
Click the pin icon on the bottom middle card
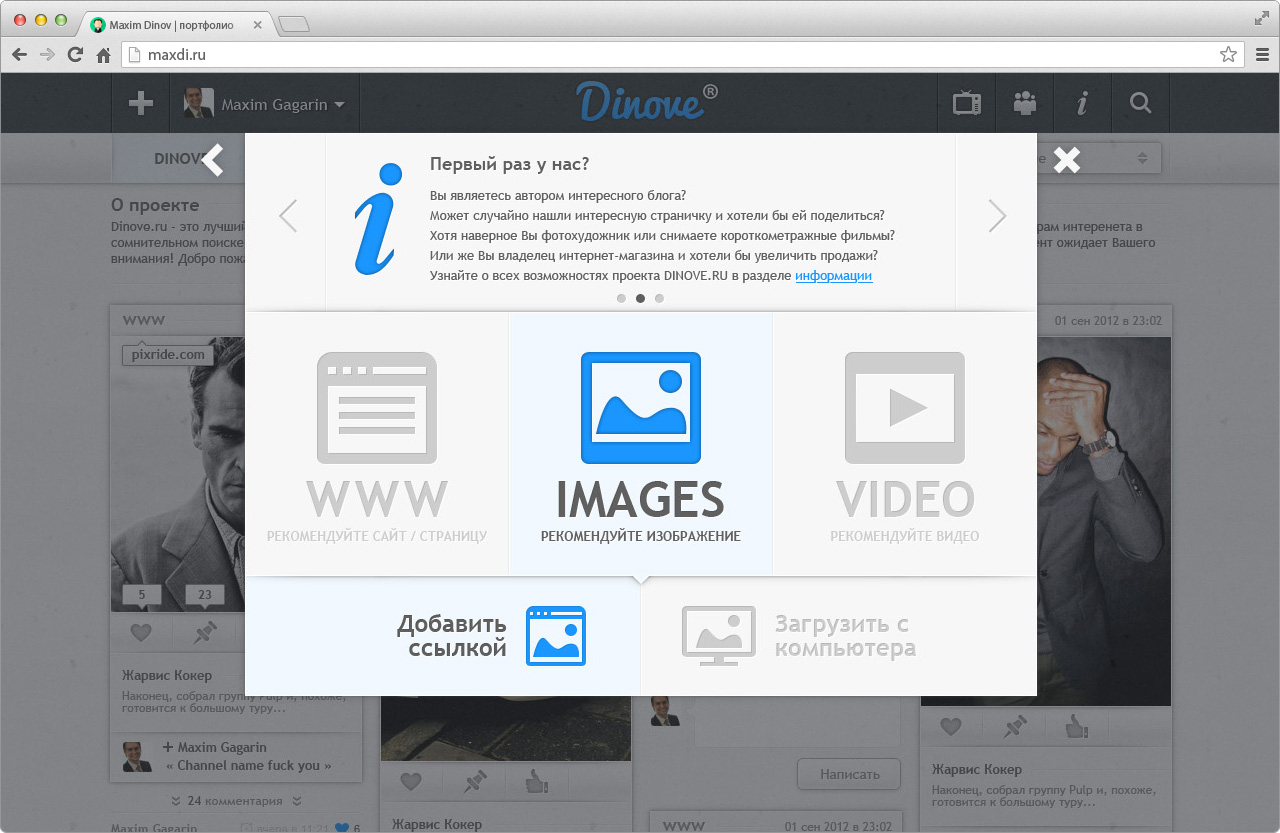pos(474,780)
